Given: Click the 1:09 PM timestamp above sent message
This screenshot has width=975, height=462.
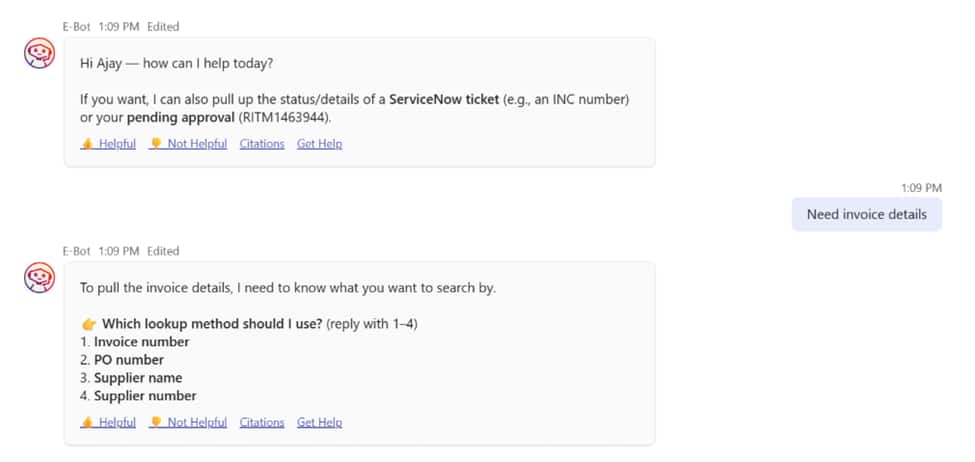Looking at the screenshot, I should [921, 188].
